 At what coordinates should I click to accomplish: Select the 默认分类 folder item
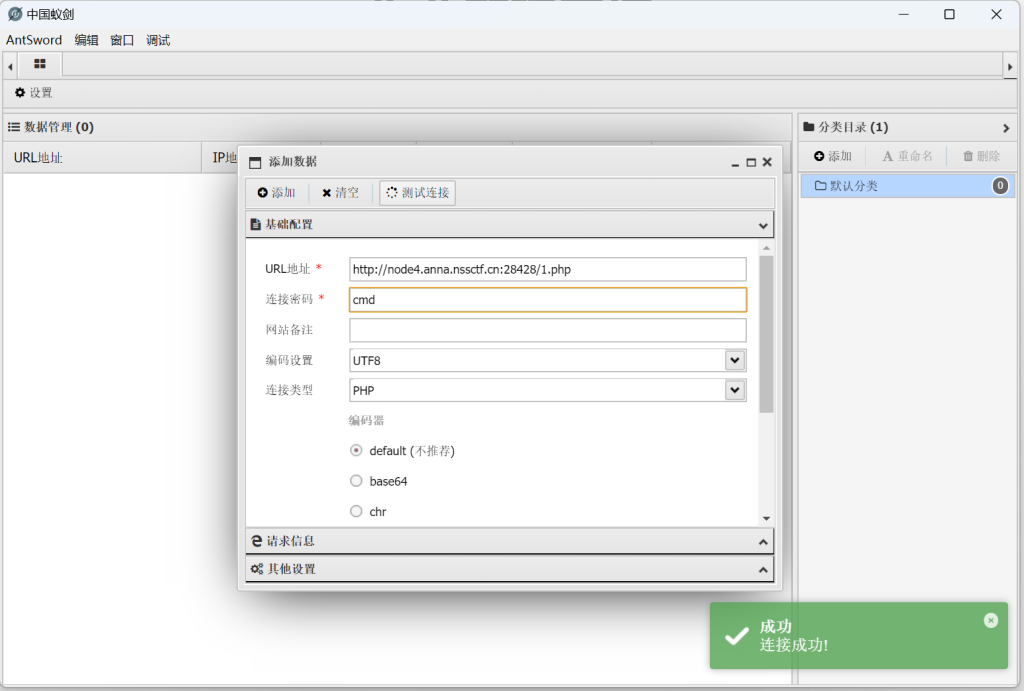[853, 186]
